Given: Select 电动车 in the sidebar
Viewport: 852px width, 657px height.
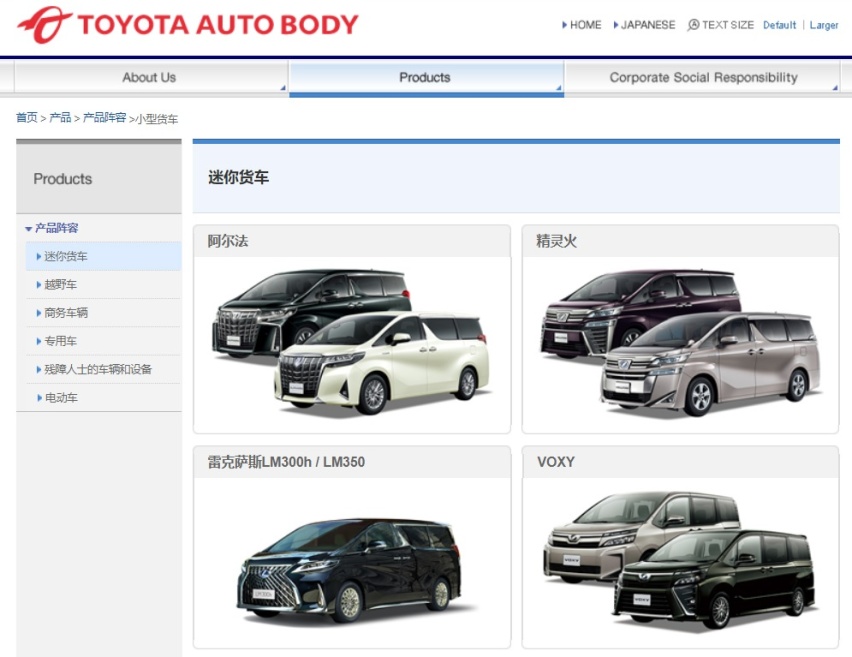Looking at the screenshot, I should (x=103, y=398).
